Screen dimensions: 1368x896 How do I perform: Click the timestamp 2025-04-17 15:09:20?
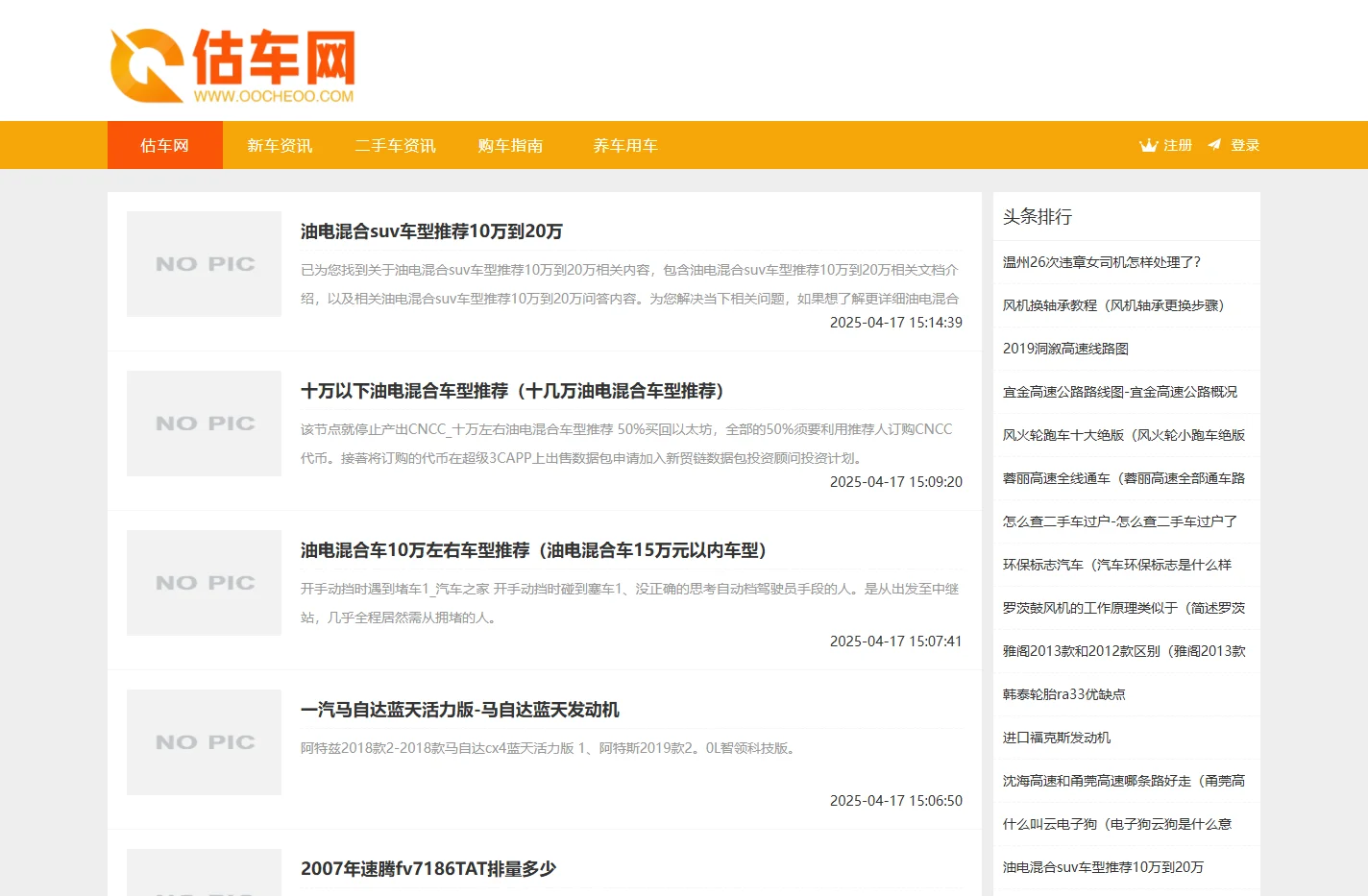pyautogui.click(x=896, y=482)
